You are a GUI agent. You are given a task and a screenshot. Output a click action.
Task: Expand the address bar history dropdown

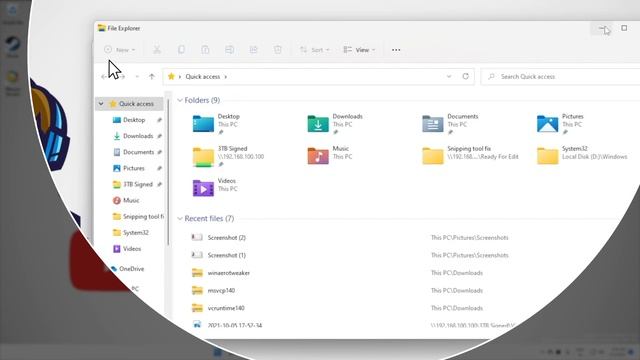[449, 76]
